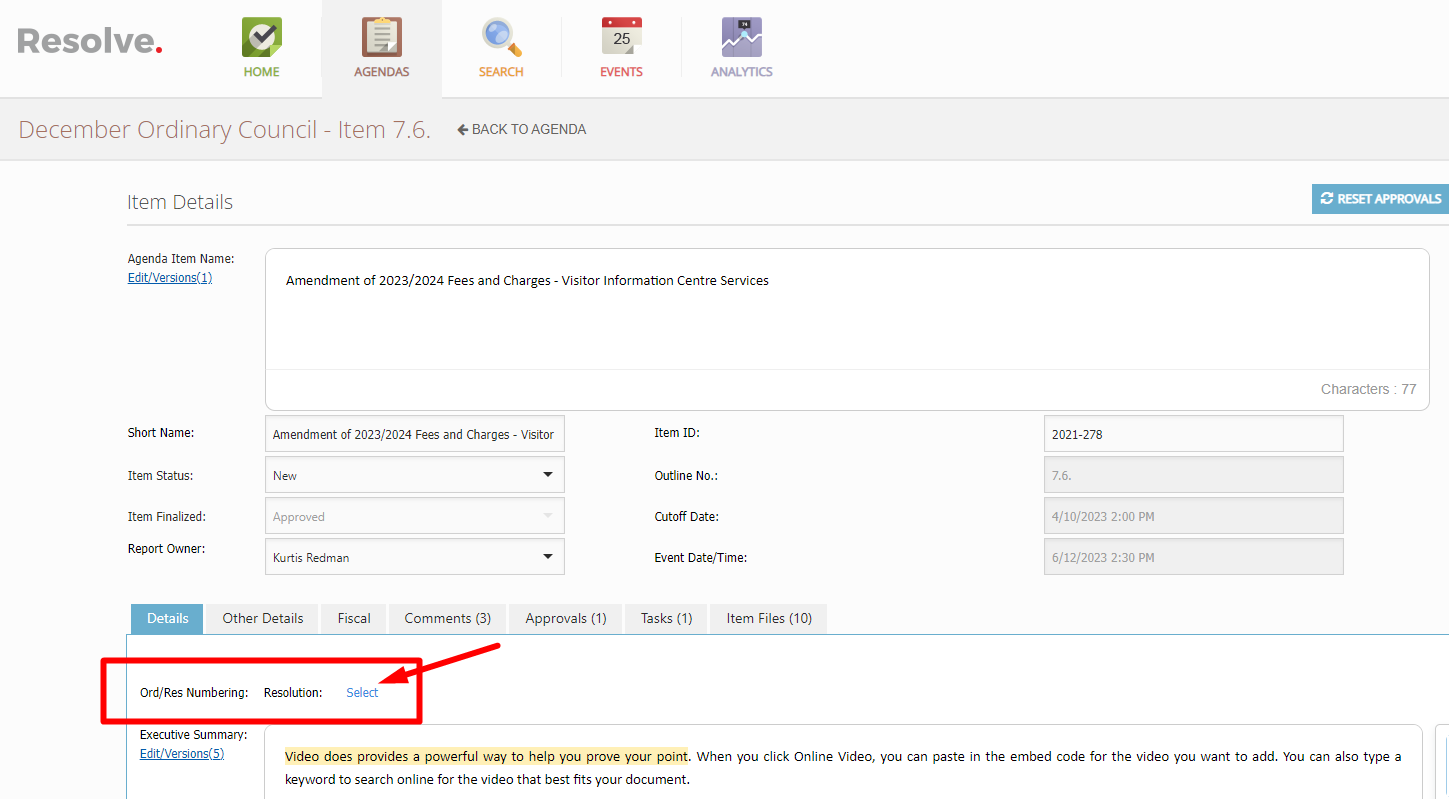Screen dimensions: 1449x799
Task: Click the 'Short Name:' label
Action: (161, 433)
